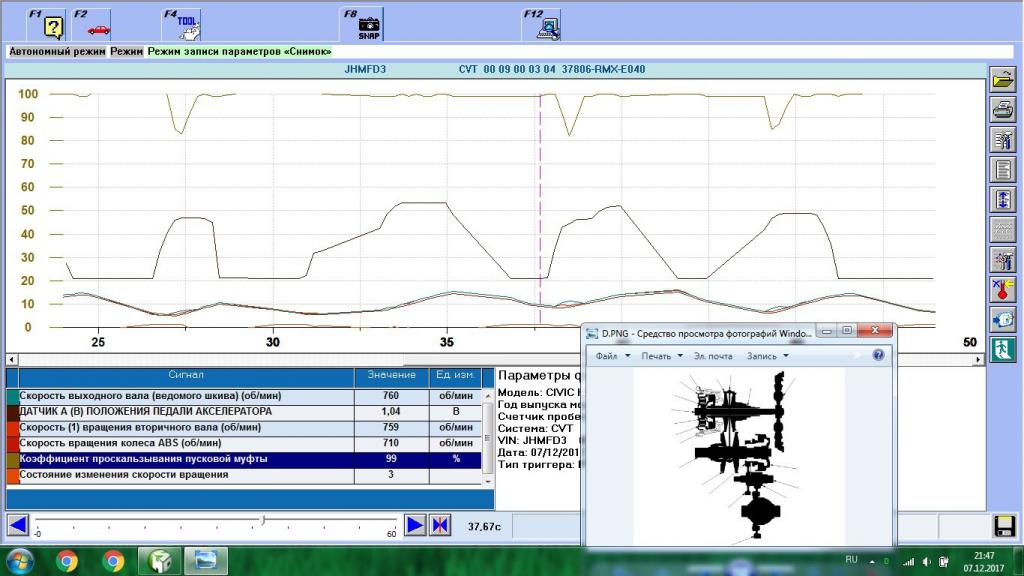Click the printer icon in right sidebar

coord(1002,111)
